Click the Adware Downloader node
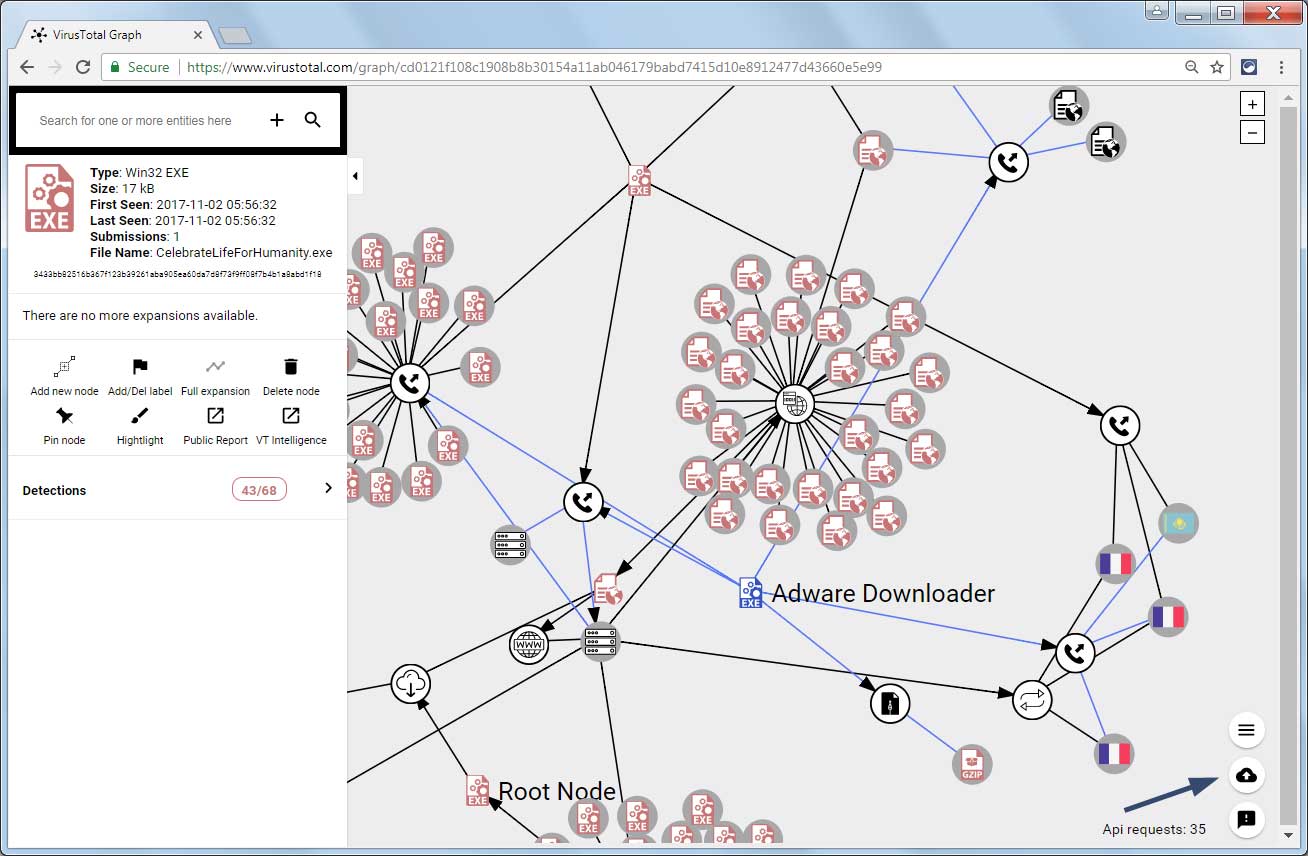This screenshot has width=1308, height=856. (749, 592)
